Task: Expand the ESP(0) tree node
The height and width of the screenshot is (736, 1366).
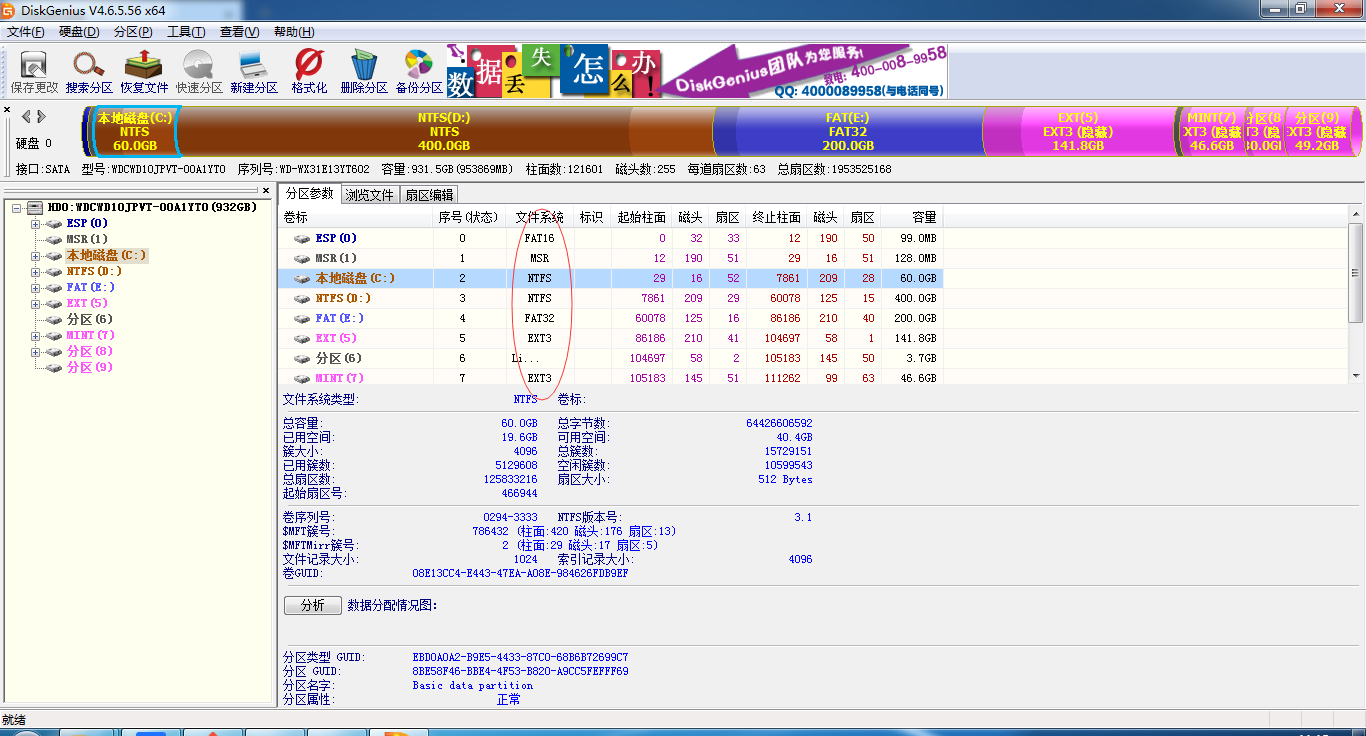Action: [x=36, y=224]
